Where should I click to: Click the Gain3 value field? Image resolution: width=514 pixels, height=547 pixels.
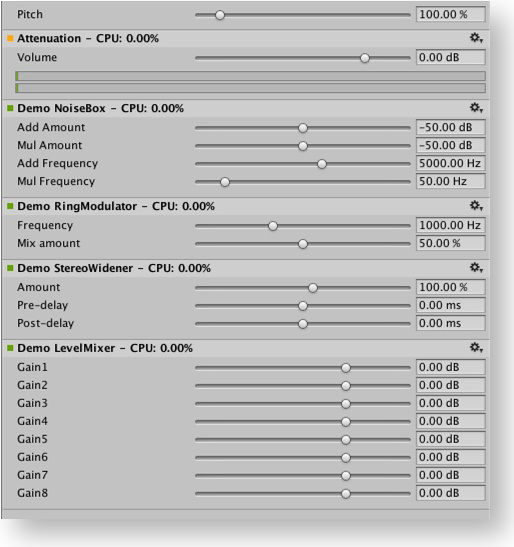(450, 403)
